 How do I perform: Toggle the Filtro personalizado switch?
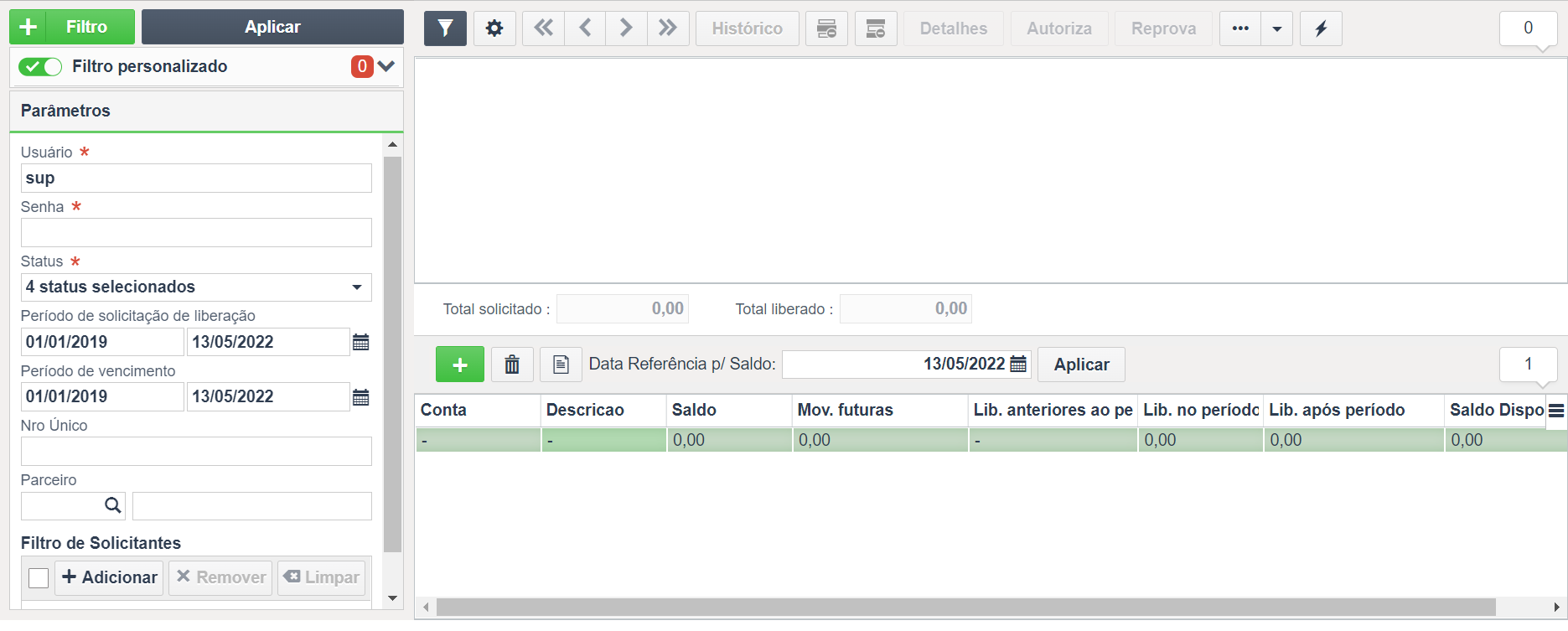coord(40,67)
